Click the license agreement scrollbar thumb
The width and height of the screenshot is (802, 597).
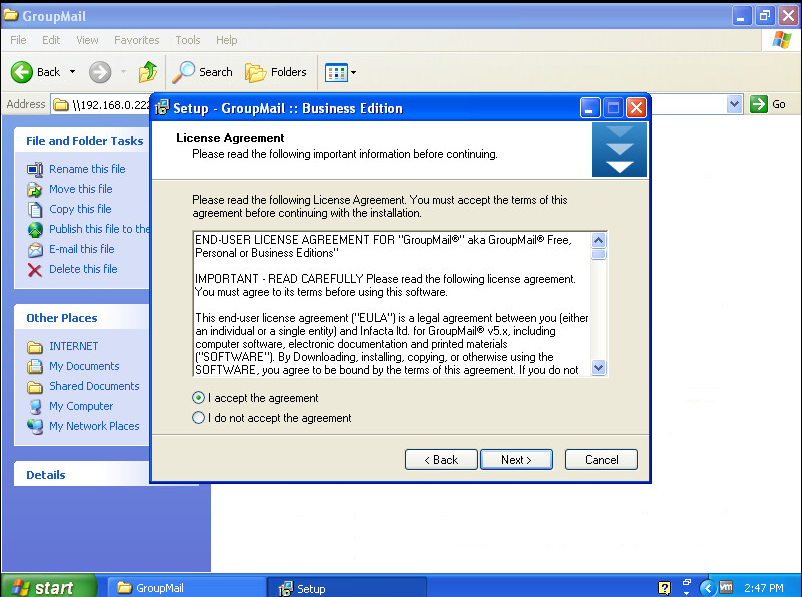click(x=598, y=254)
